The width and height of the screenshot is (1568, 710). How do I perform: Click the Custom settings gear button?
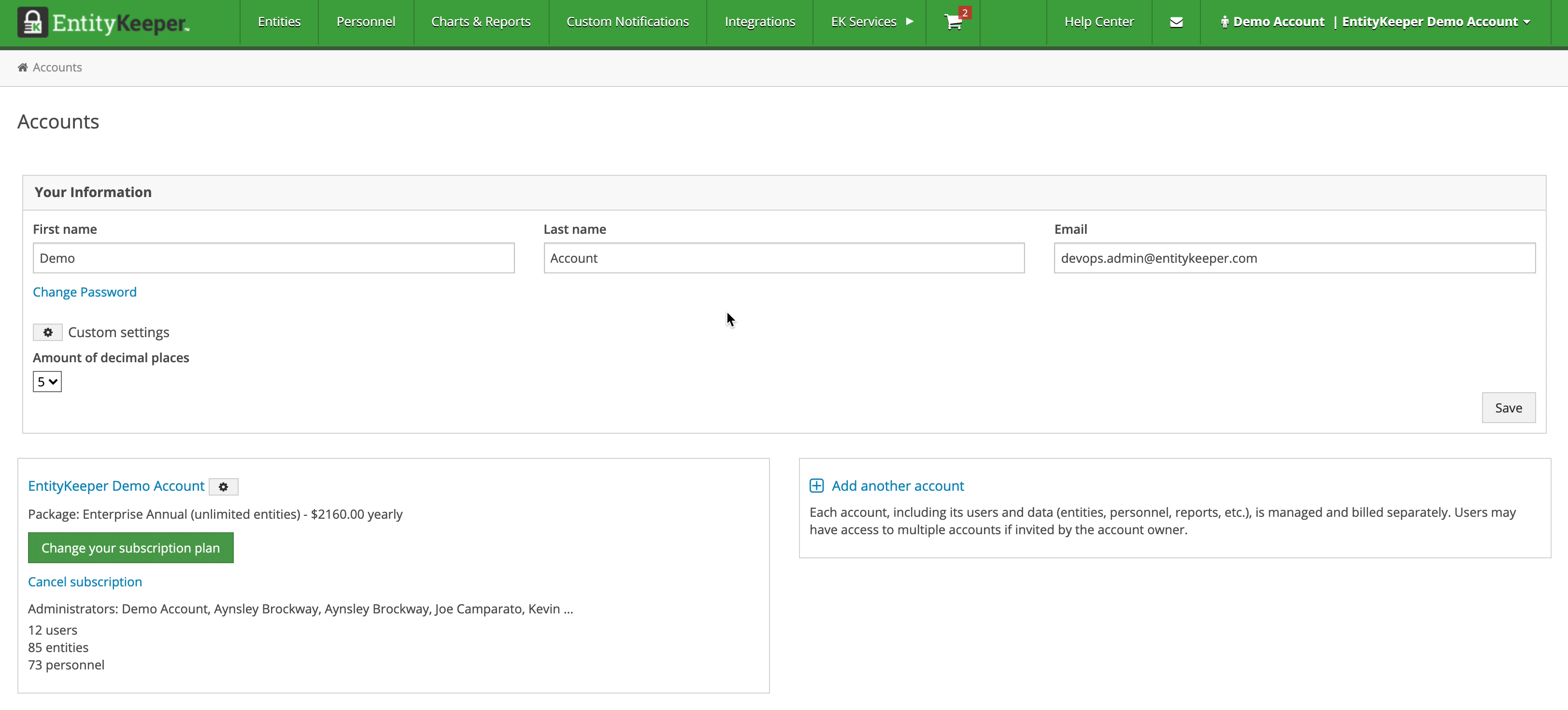(47, 332)
